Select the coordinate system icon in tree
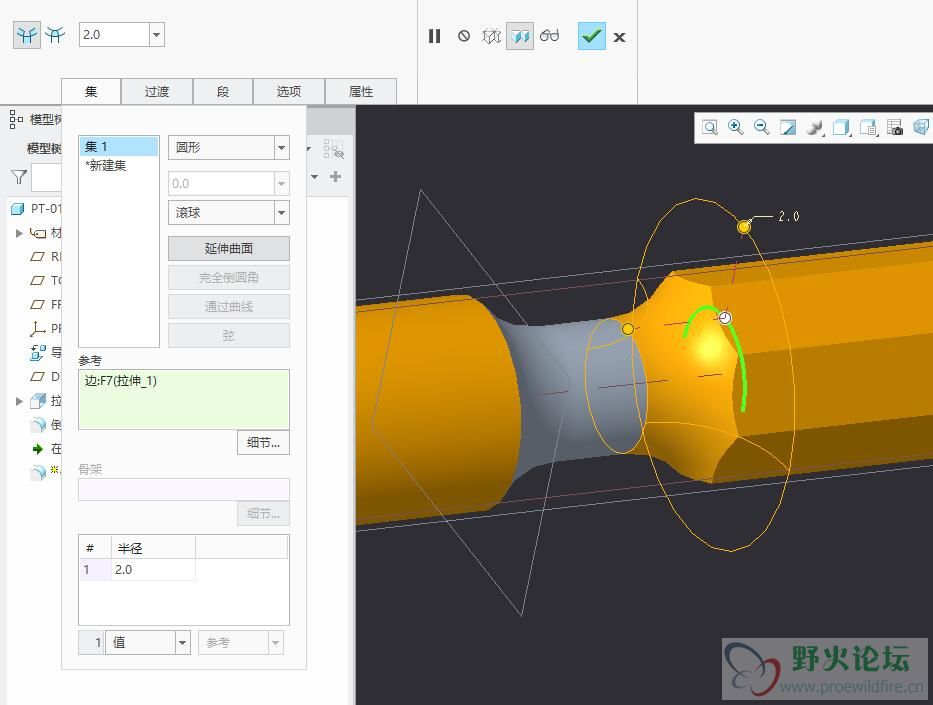Screen dimensions: 933x705 37,328
